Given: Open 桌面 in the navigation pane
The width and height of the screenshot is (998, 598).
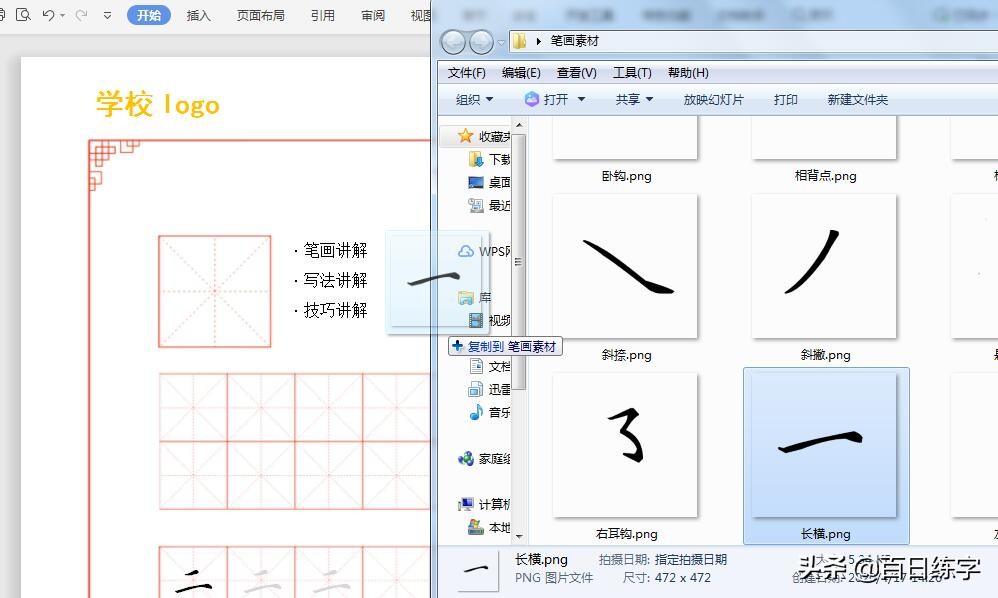Looking at the screenshot, I should [488, 182].
